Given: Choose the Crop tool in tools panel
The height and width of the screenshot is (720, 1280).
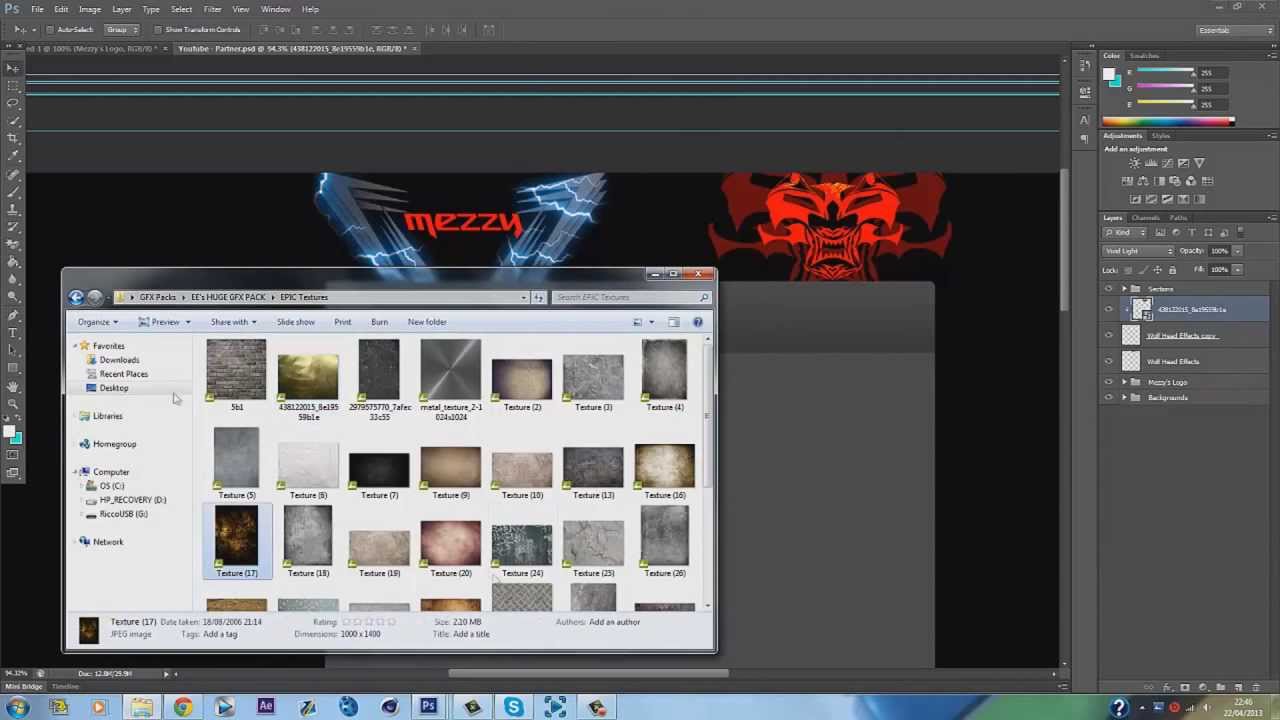Looking at the screenshot, I should [12, 138].
